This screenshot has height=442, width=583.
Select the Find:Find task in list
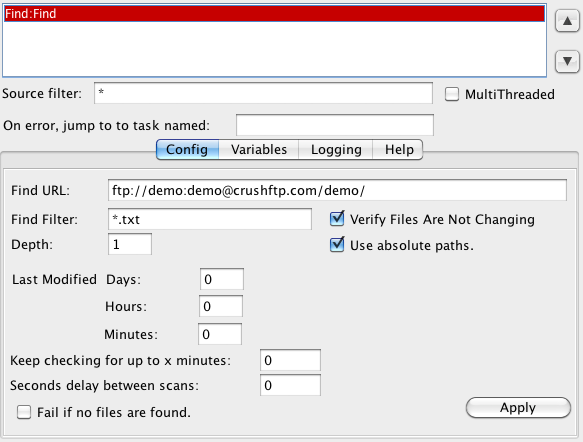[x=274, y=14]
